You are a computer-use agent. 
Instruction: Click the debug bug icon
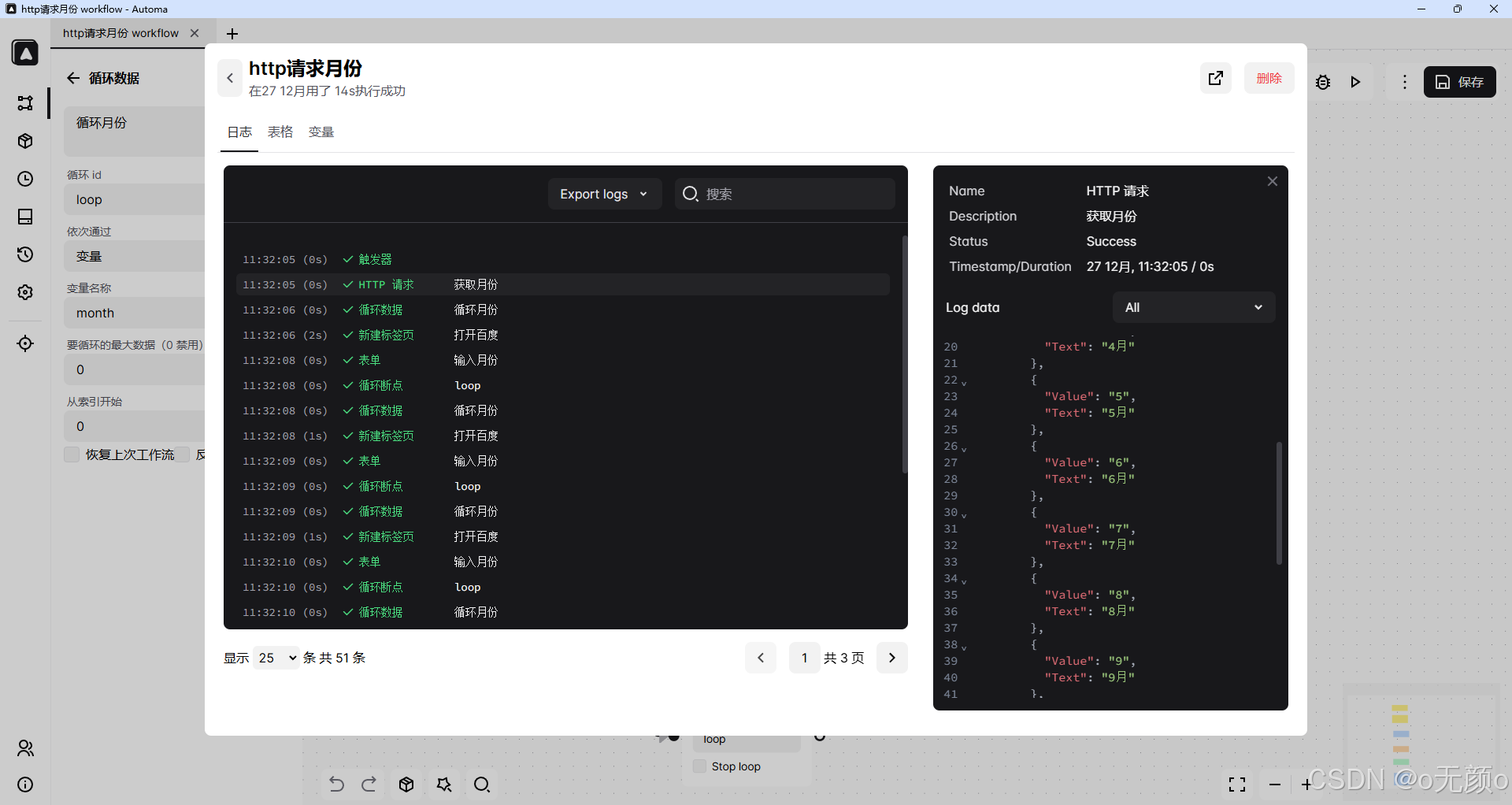click(x=1323, y=82)
